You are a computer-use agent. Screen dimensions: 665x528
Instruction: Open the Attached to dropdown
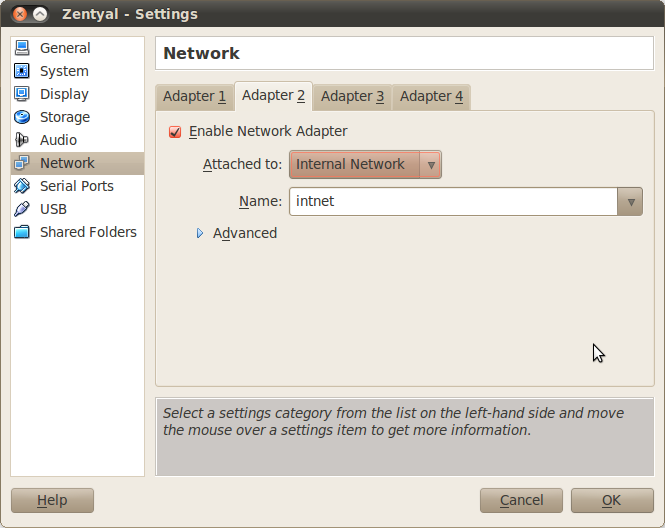[365, 165]
